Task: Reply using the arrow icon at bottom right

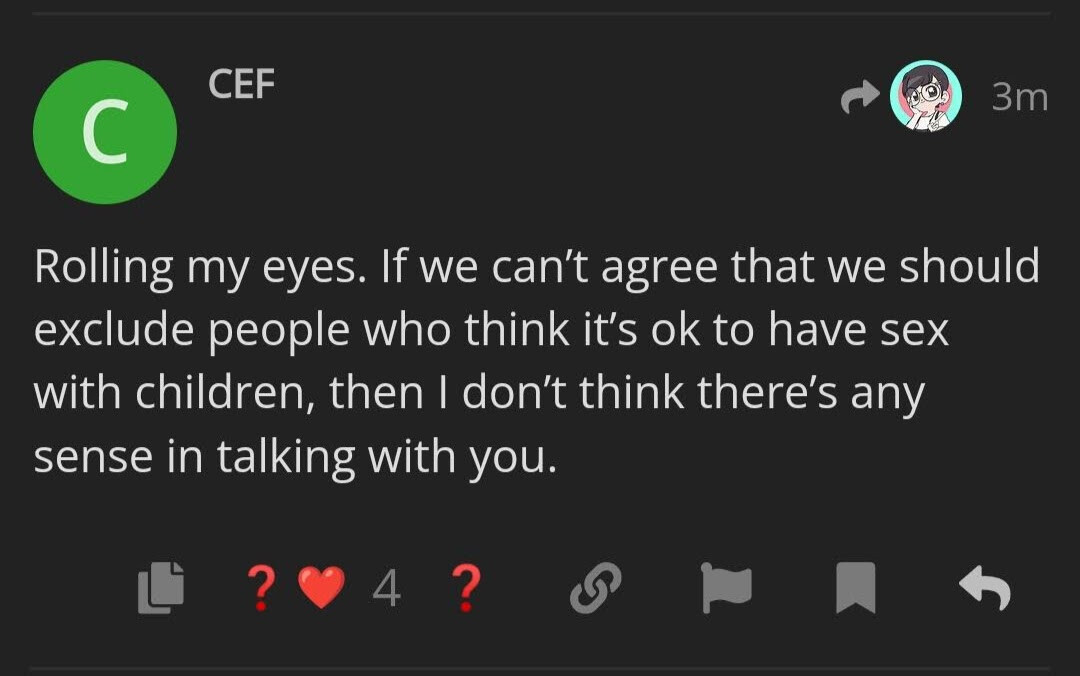Action: [x=985, y=588]
